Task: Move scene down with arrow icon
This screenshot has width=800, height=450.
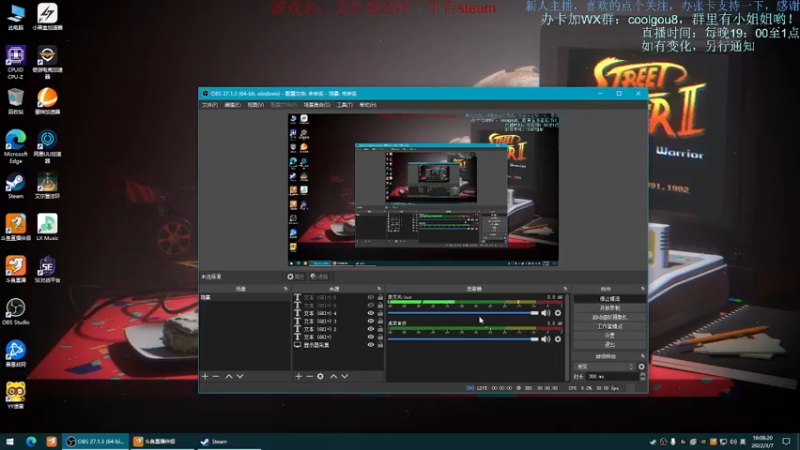Action: pos(240,377)
